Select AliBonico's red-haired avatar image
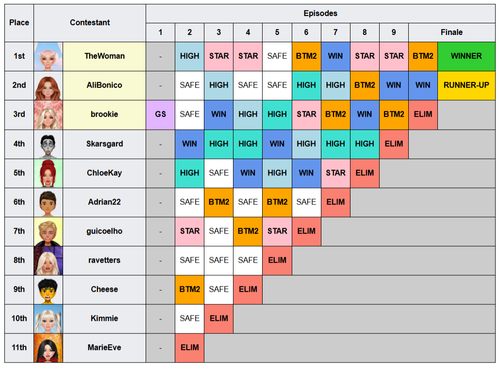 (48, 86)
